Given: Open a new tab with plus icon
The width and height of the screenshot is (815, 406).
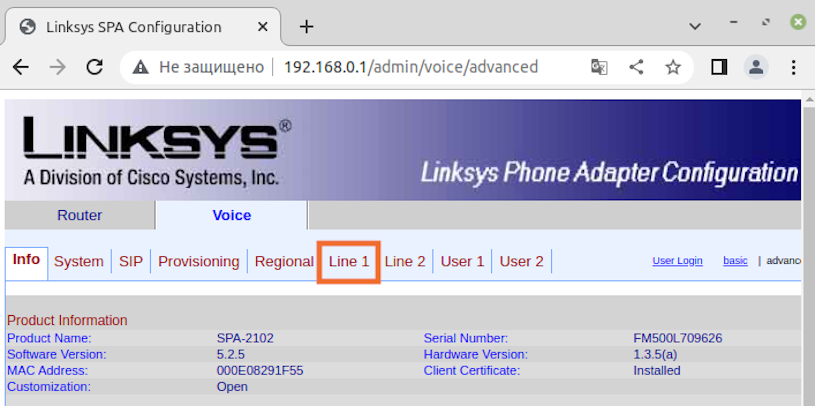Looking at the screenshot, I should tap(307, 27).
